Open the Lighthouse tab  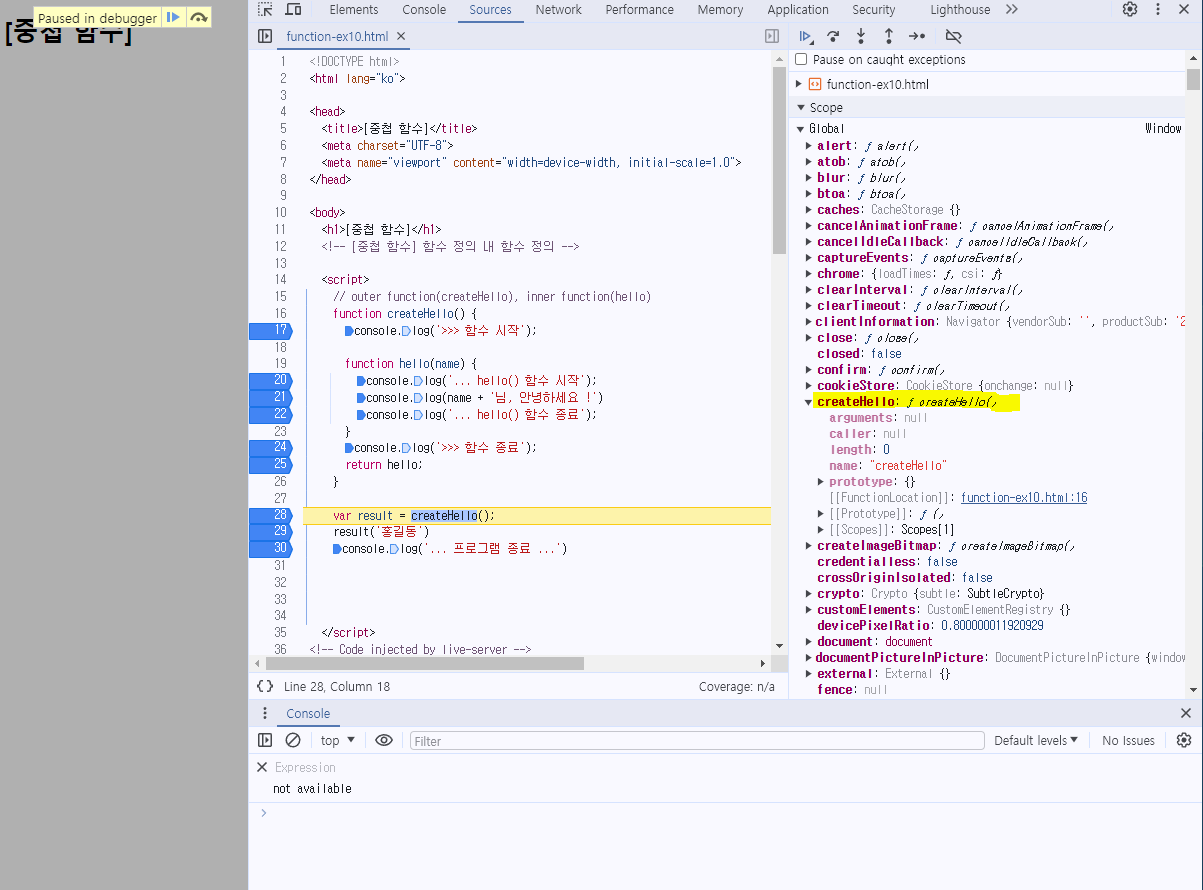960,10
